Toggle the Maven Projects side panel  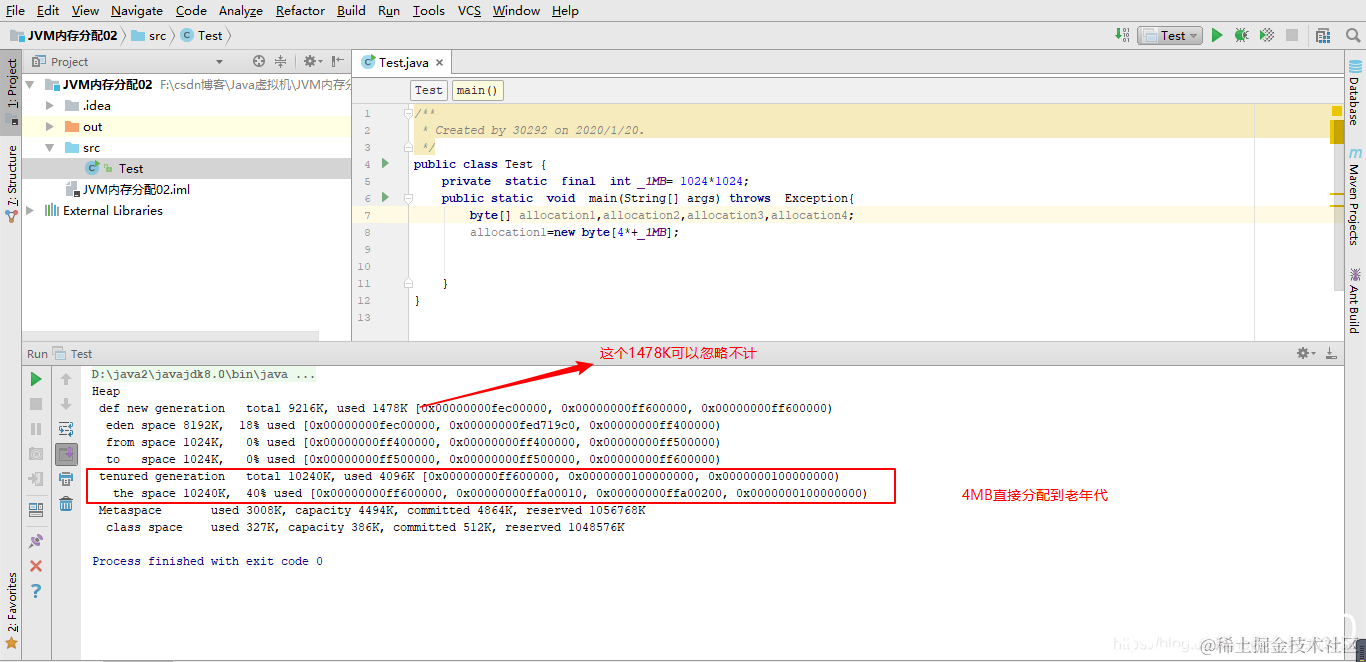pyautogui.click(x=1354, y=198)
